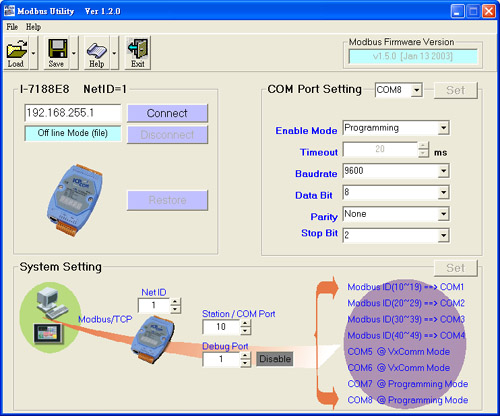
Task: Click COM7 @ Programming Mode text
Action: point(408,384)
